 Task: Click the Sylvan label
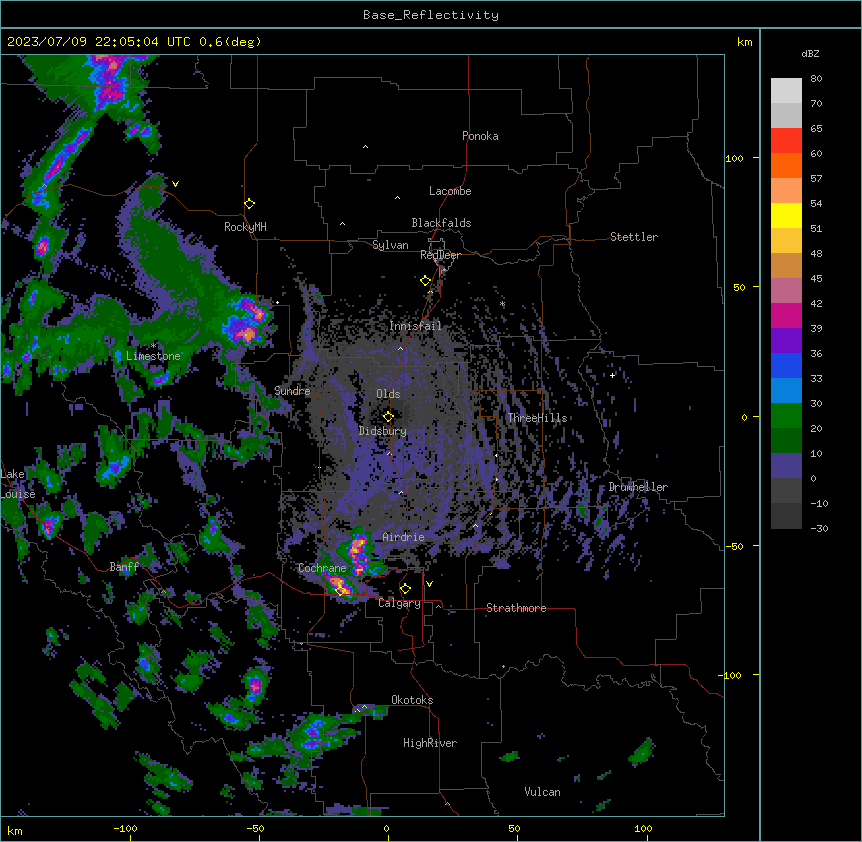click(390, 245)
